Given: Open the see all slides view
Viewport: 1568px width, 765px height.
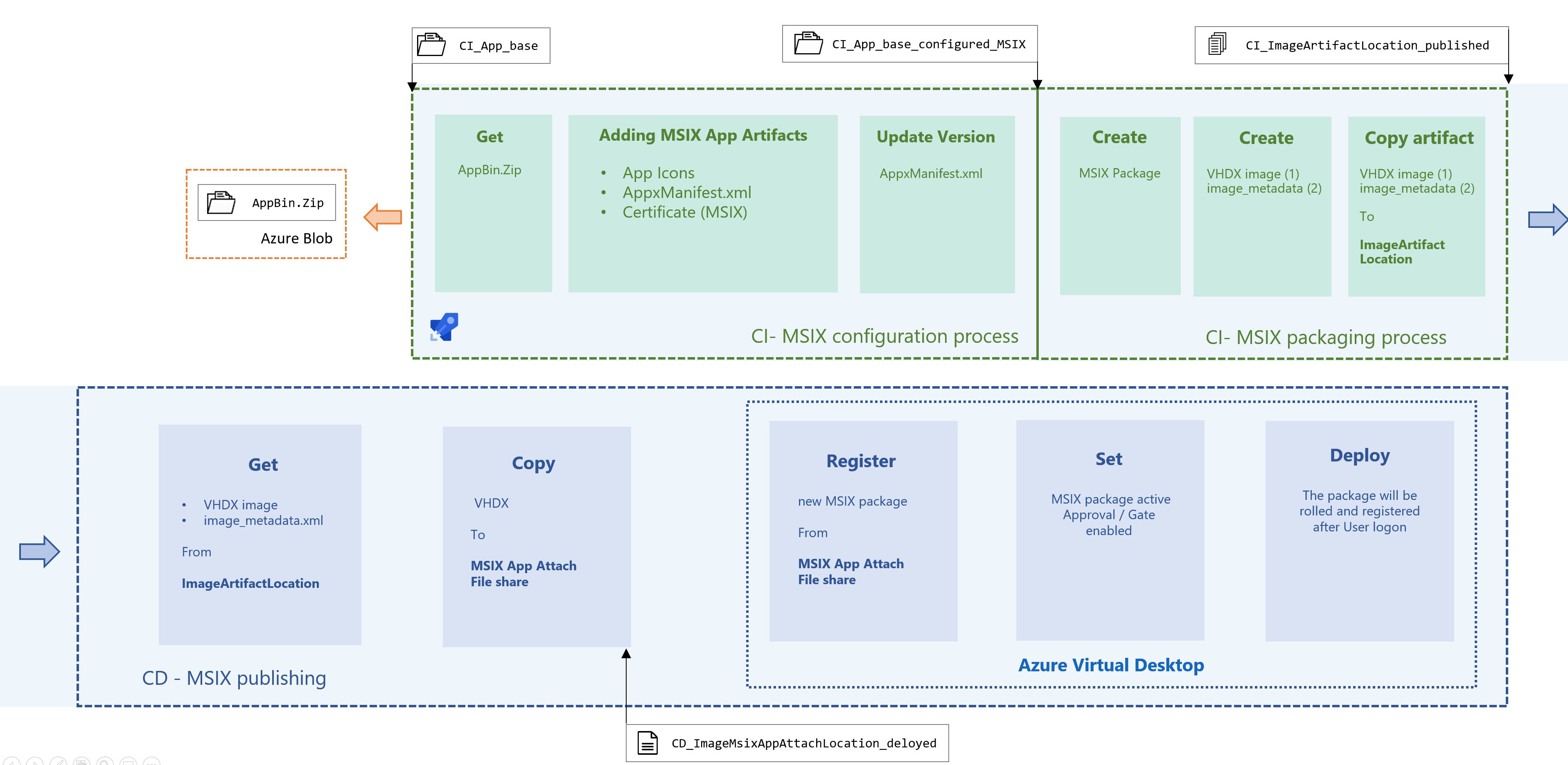Looking at the screenshot, I should click(x=81, y=762).
